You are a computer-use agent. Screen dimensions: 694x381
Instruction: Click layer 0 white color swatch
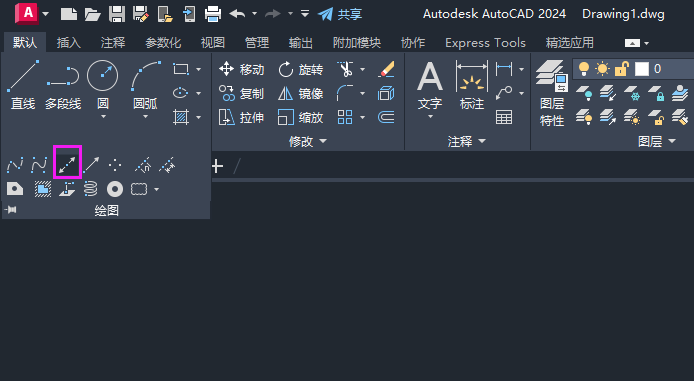(642, 69)
